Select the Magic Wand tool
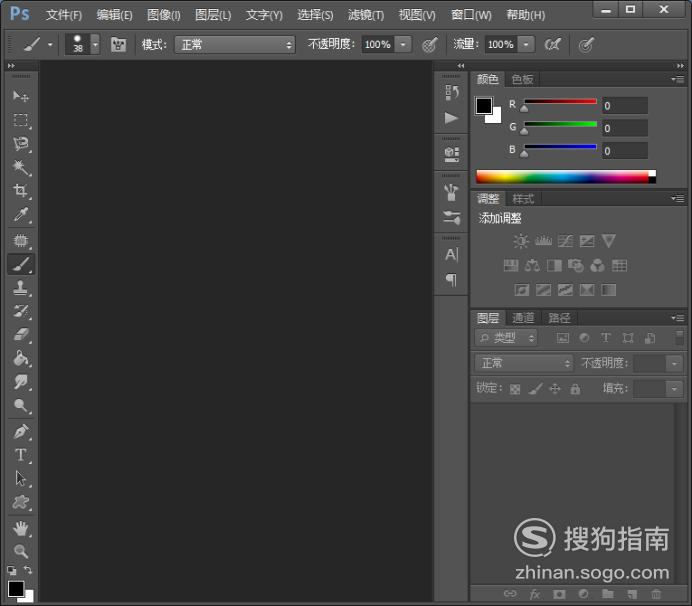Screen dimensions: 692x606 (x=20, y=167)
